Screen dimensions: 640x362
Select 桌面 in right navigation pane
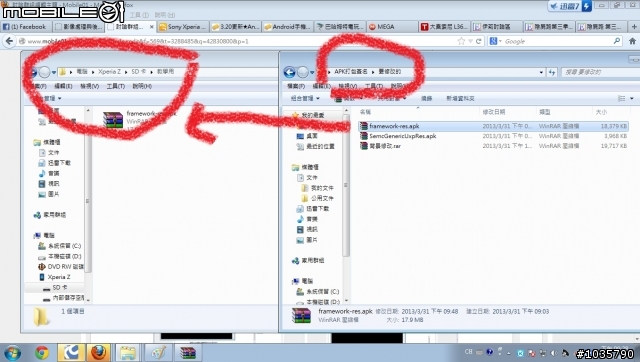click(312, 136)
